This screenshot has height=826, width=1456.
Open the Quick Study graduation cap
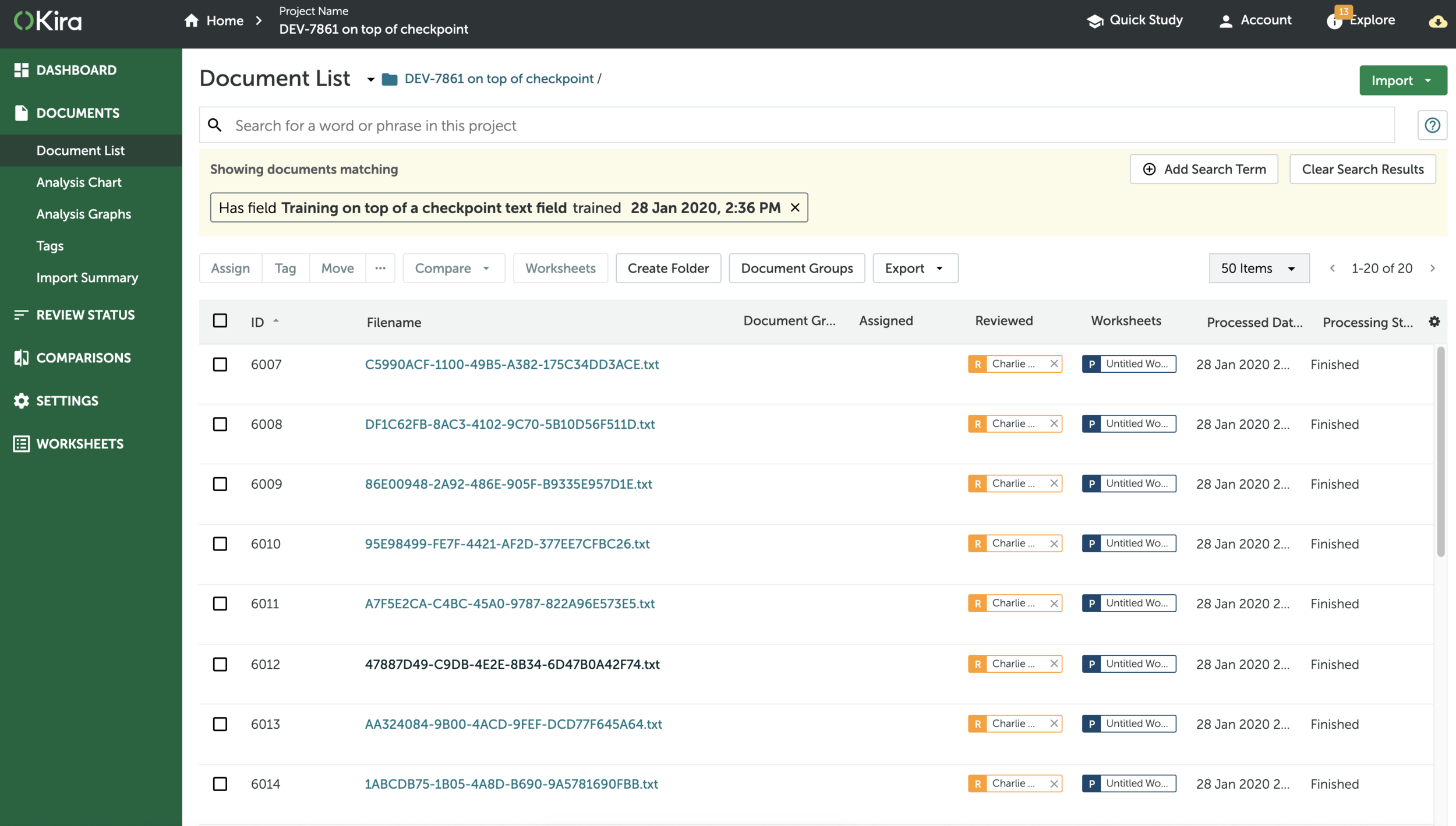click(x=1095, y=21)
